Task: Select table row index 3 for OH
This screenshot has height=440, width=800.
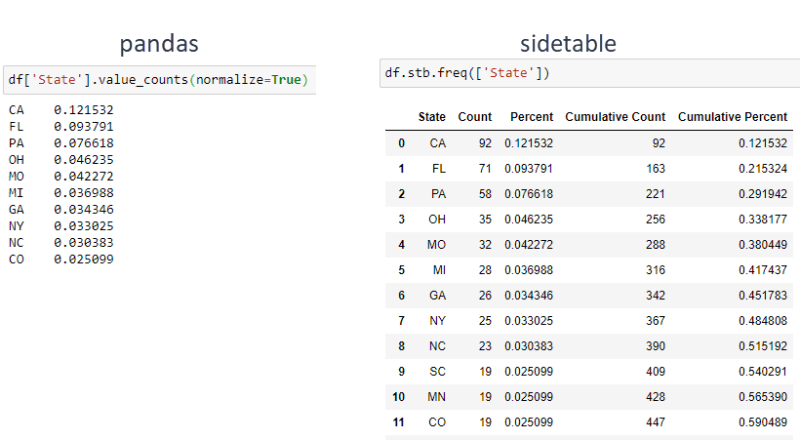Action: pyautogui.click(x=589, y=219)
